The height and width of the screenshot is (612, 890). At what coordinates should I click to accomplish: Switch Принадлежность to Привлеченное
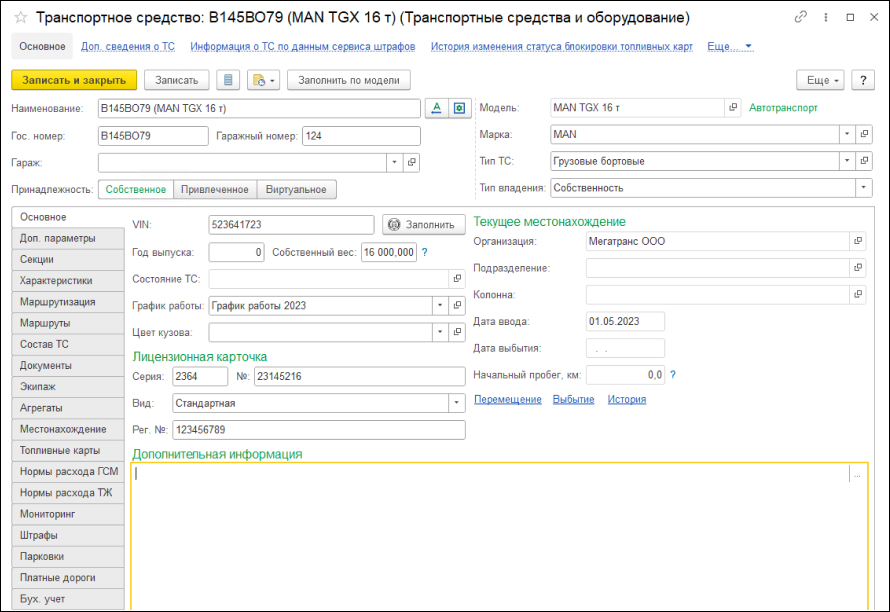tap(215, 189)
